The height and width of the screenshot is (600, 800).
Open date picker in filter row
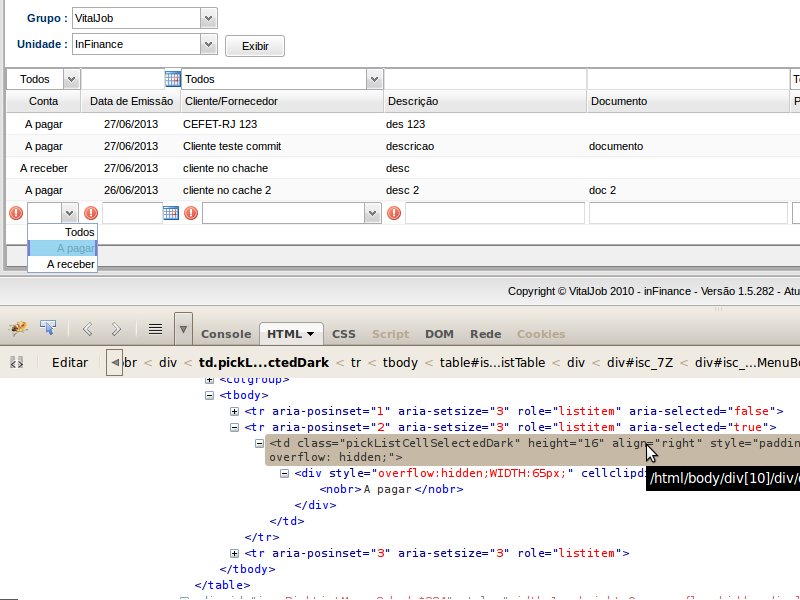click(x=172, y=79)
